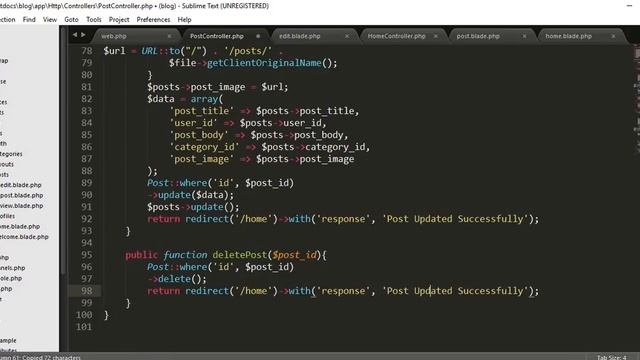Switch to the post.blade.php tab
640x360 pixels.
tap(478, 36)
